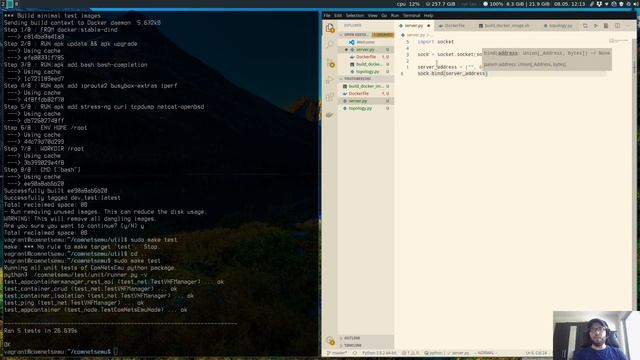The width and height of the screenshot is (640, 360).
Task: Click the NORMAL vim mode indicator in status bar
Action: (485, 353)
